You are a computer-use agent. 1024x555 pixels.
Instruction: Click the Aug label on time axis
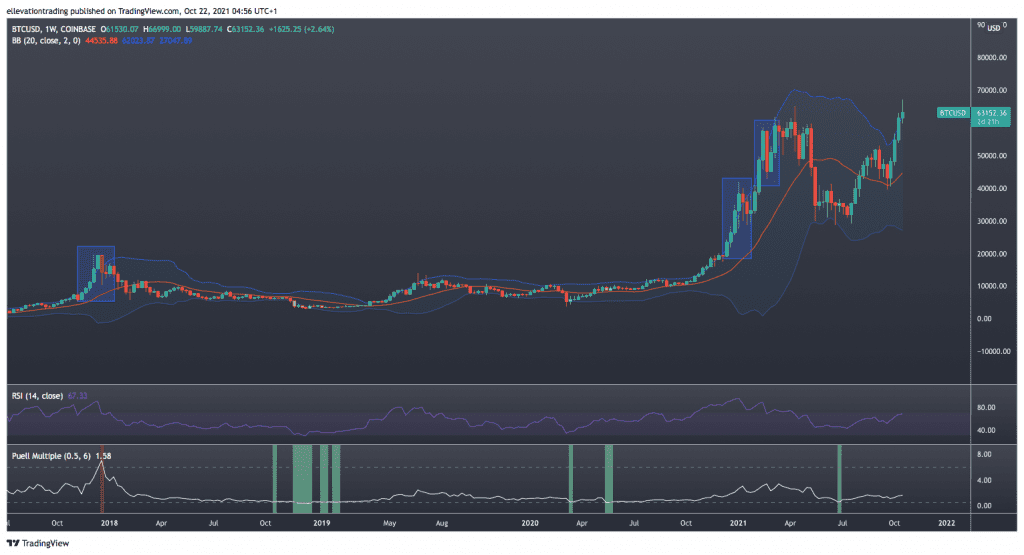(442, 523)
